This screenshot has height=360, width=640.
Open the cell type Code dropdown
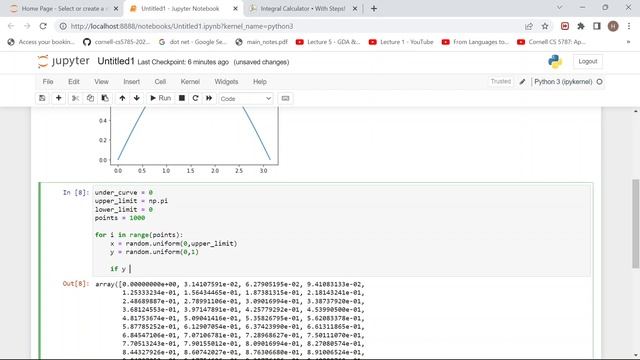pos(246,99)
